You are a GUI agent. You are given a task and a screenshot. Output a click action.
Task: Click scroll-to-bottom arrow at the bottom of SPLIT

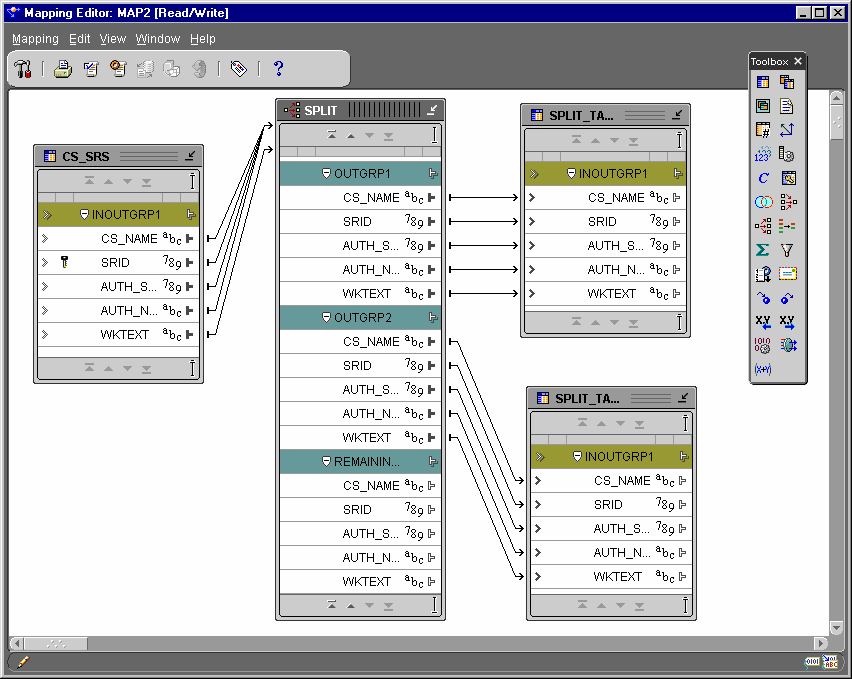point(389,606)
